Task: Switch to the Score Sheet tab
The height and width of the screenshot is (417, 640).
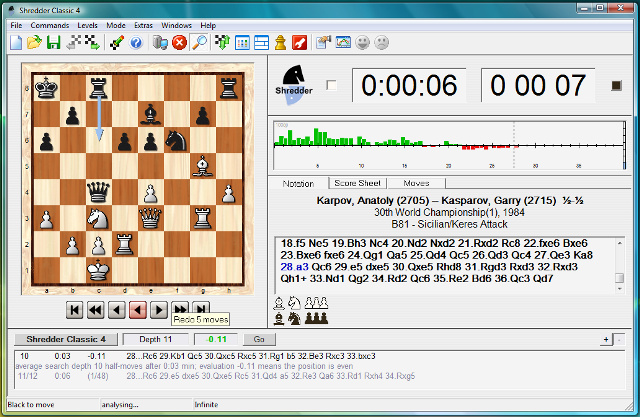Action: pos(358,183)
